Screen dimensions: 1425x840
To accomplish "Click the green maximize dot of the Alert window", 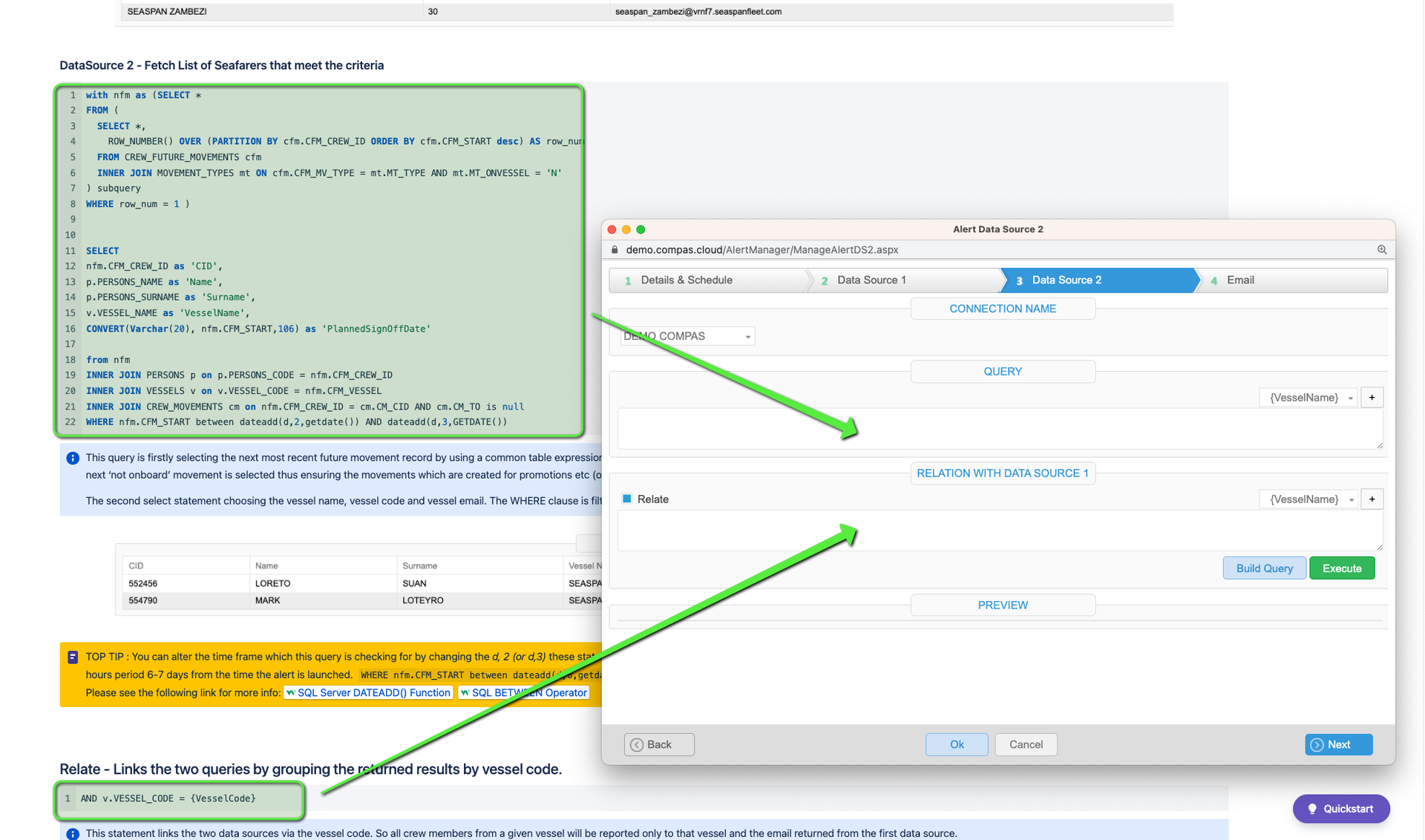I will click(x=641, y=230).
